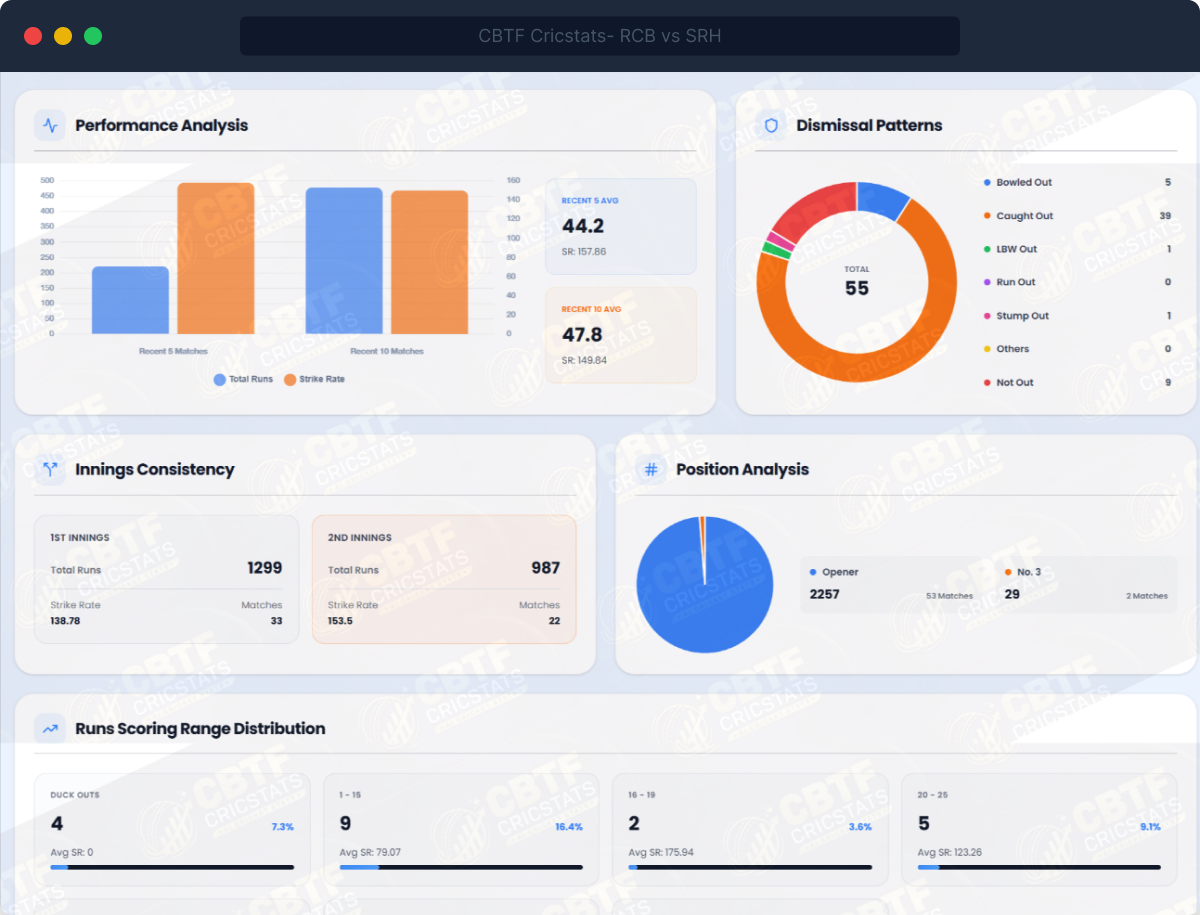Screen dimensions: 1200x915
Task: Open the Recent 5 Avg card
Action: (x=620, y=227)
